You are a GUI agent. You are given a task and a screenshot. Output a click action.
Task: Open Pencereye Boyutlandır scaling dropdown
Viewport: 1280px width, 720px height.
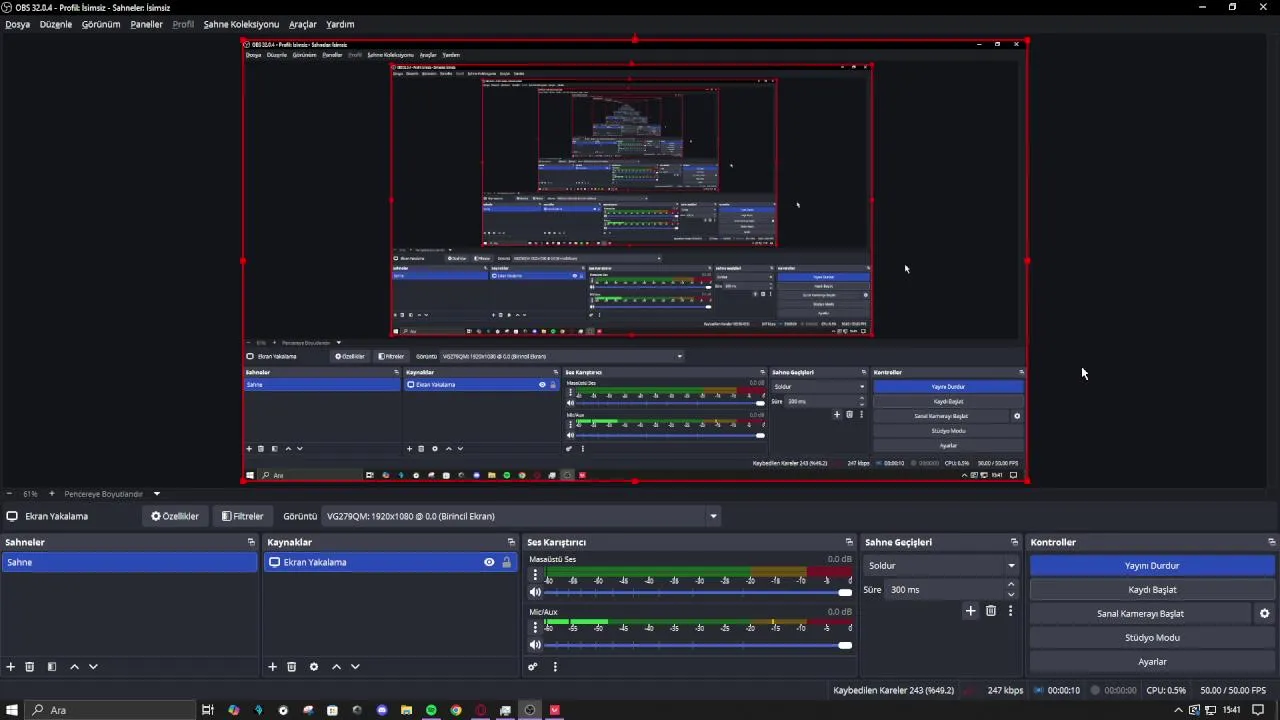coord(113,494)
